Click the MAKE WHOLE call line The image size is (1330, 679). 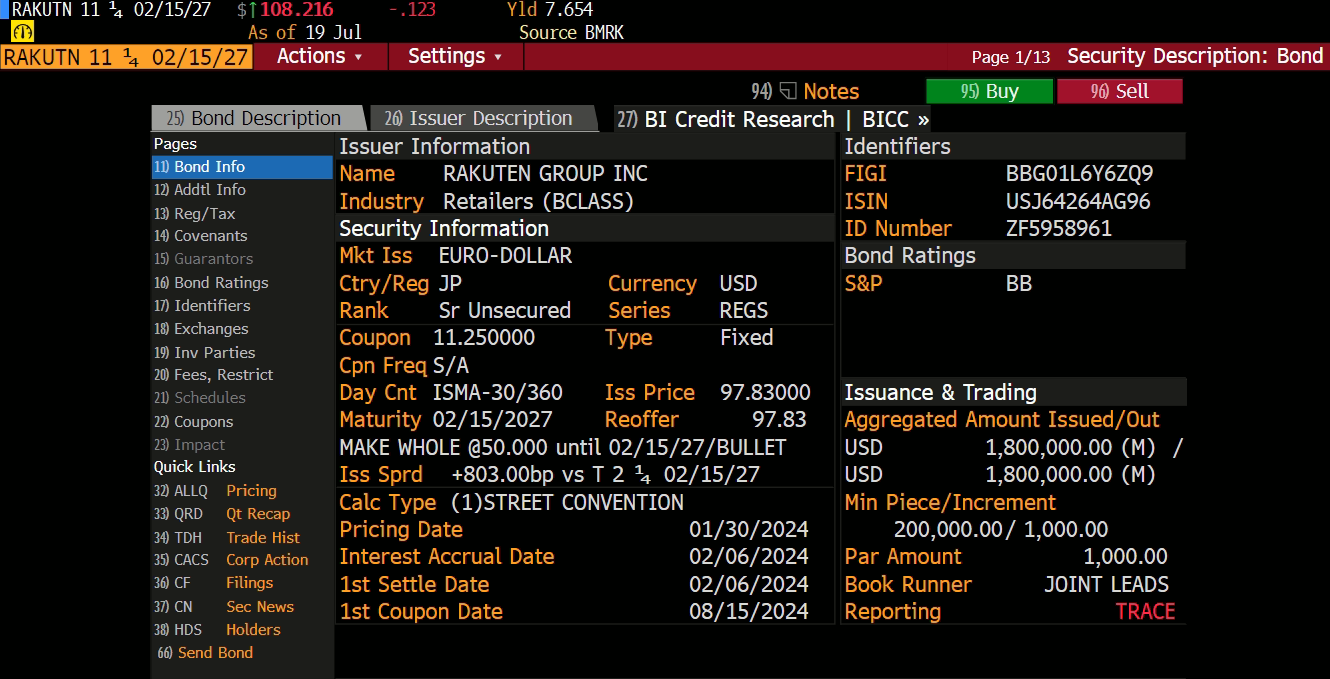tap(563, 447)
